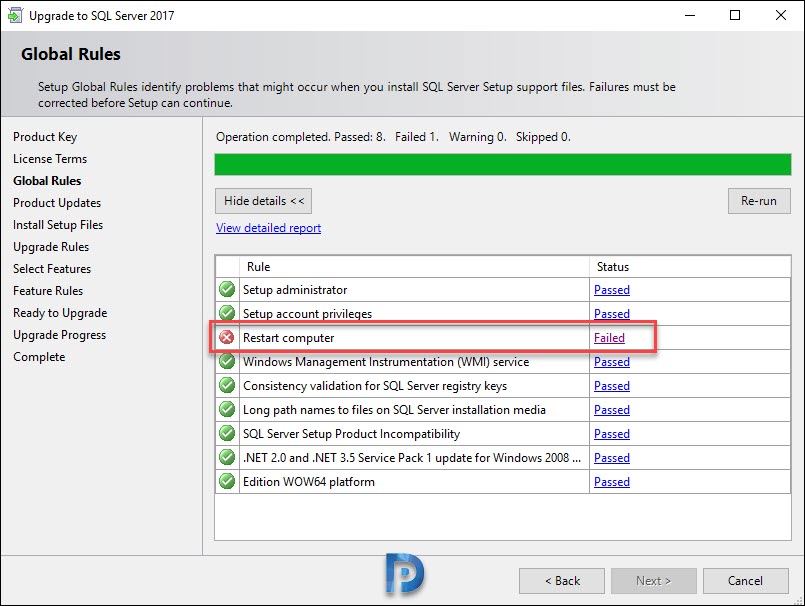Select the Product Updates step

(57, 203)
